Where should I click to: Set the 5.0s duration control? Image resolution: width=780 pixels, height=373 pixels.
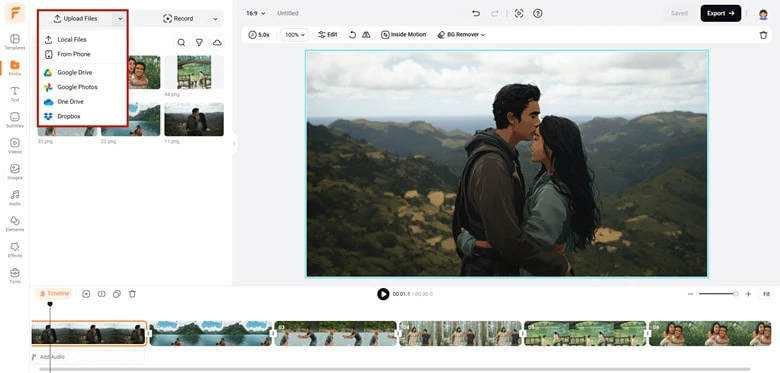pyautogui.click(x=259, y=35)
